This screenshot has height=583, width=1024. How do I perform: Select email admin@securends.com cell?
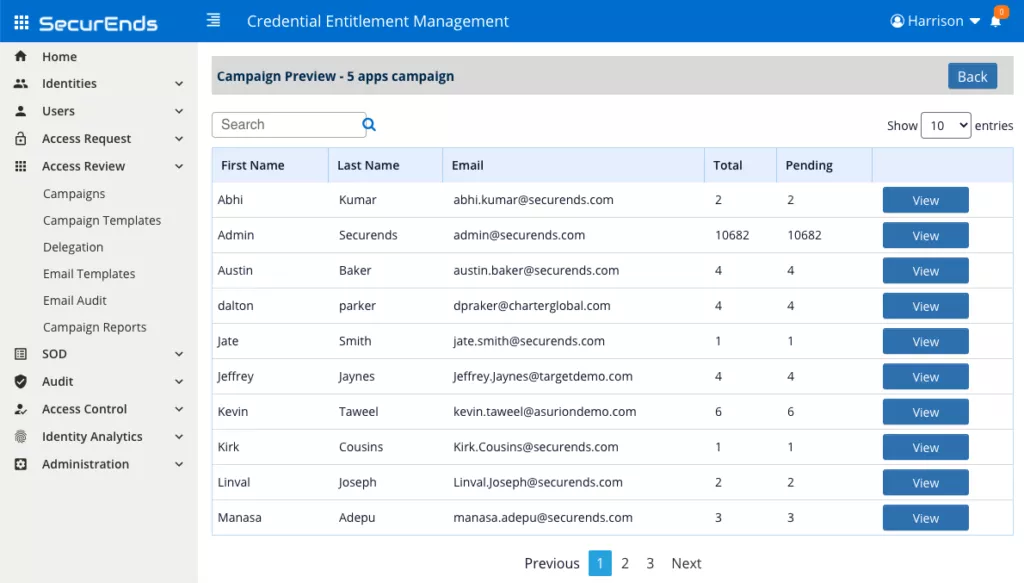pos(519,235)
